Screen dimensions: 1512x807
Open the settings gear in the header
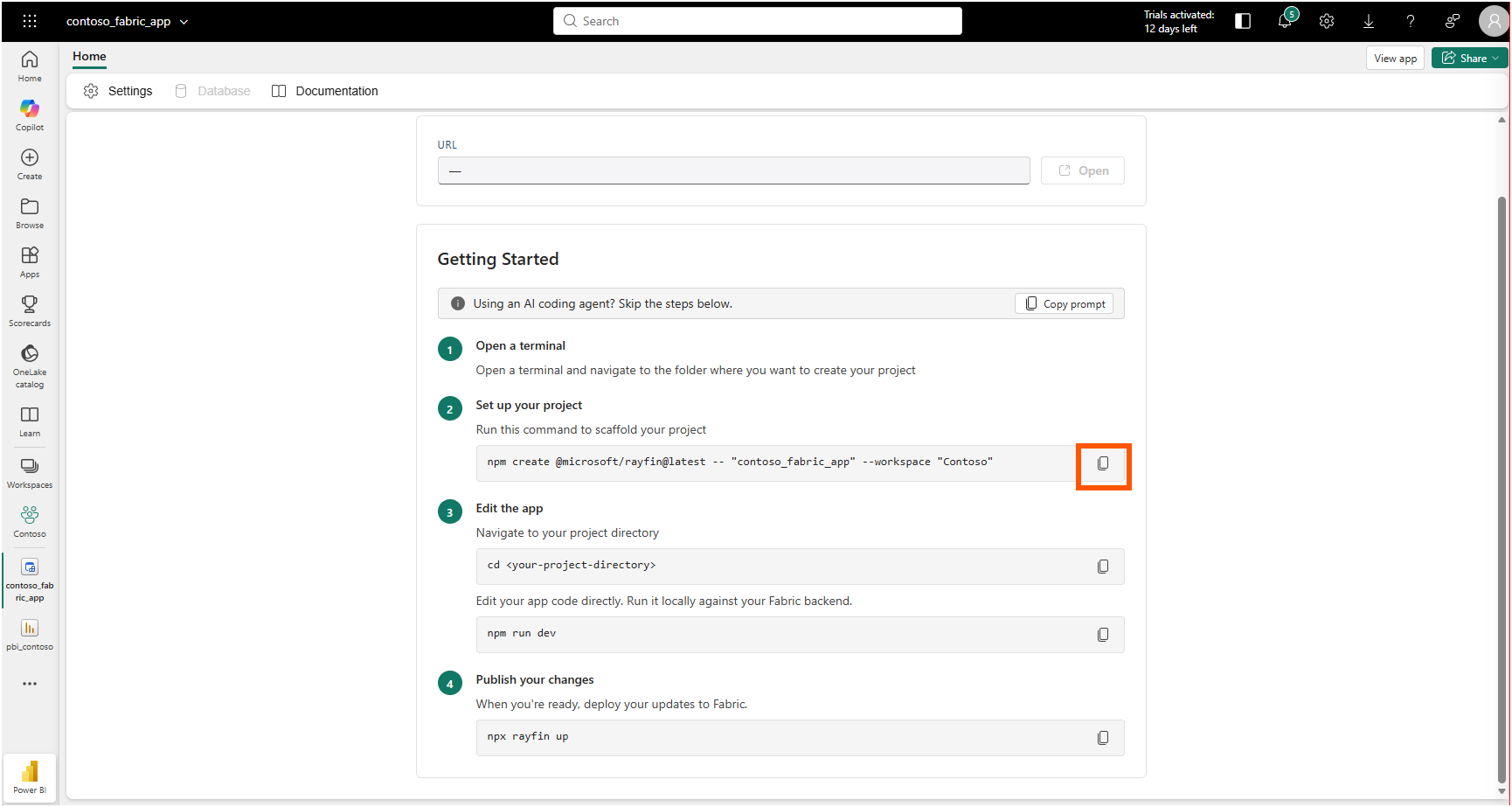pyautogui.click(x=1327, y=21)
